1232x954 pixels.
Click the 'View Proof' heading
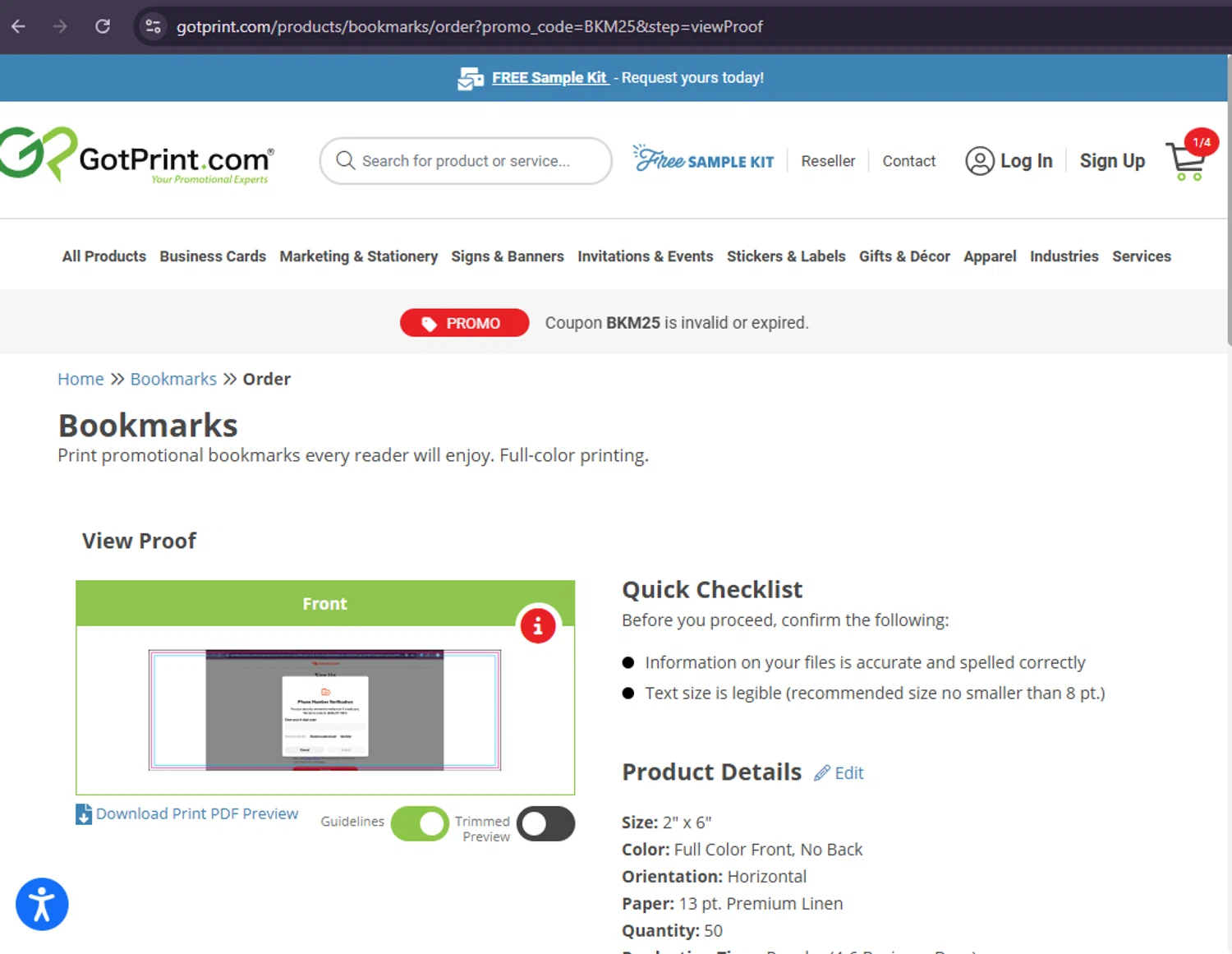coord(139,541)
